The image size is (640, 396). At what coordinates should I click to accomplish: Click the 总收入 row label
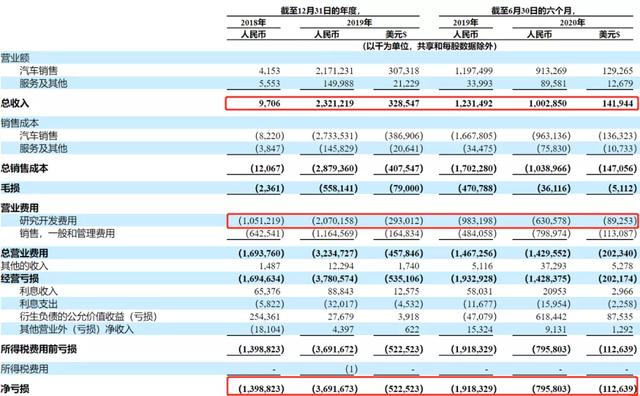[x=15, y=103]
